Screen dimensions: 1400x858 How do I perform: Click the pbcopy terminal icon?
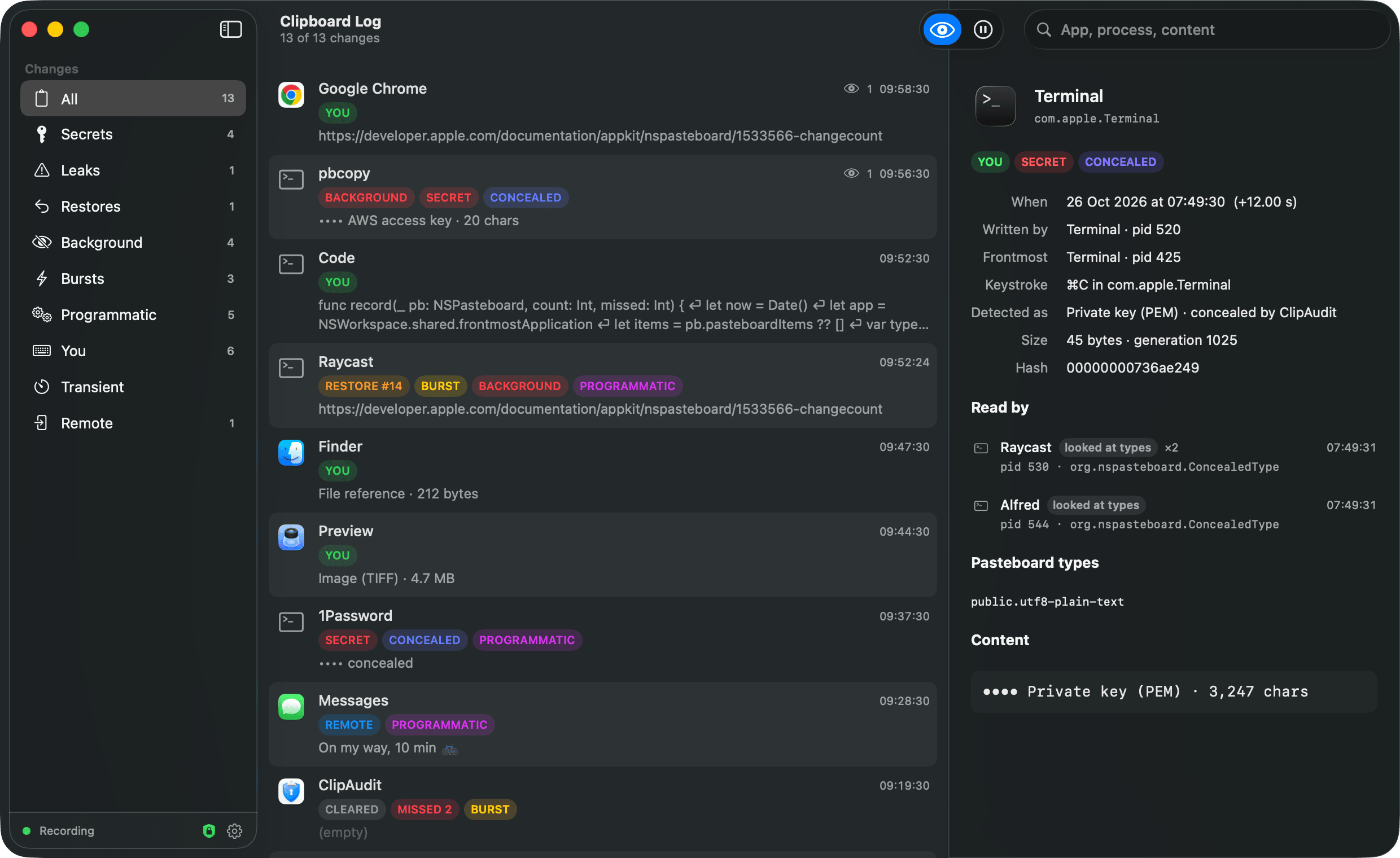pos(291,180)
